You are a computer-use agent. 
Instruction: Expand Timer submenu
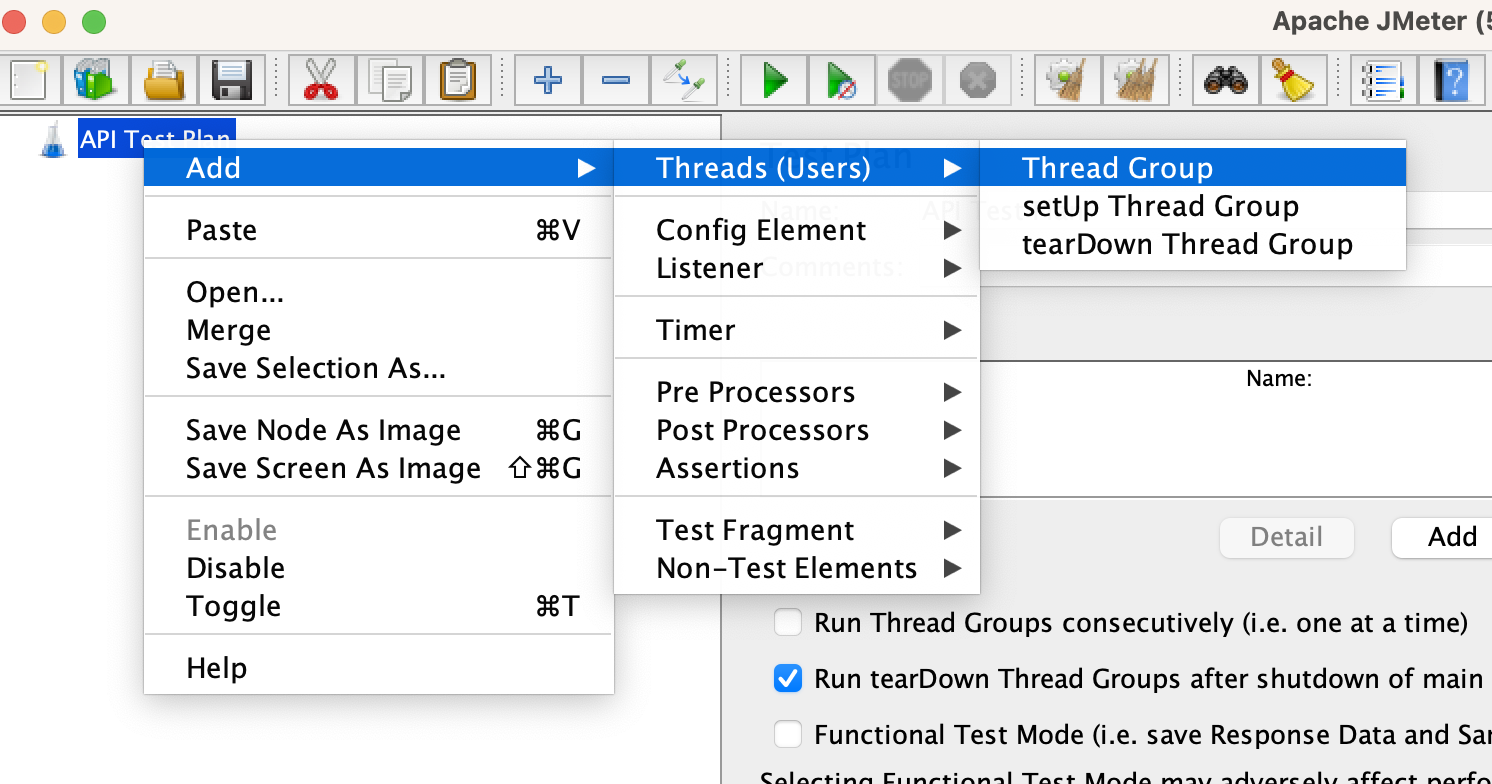pos(796,330)
